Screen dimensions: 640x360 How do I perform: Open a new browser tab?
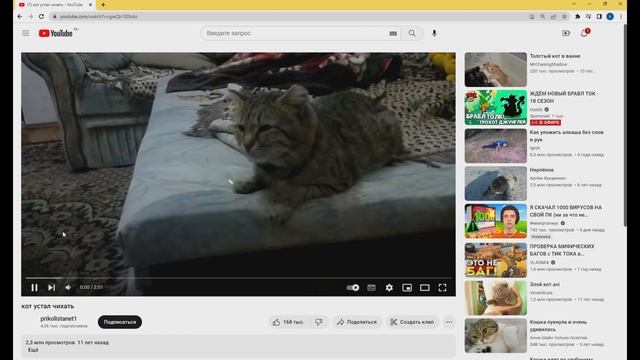click(x=103, y=4)
